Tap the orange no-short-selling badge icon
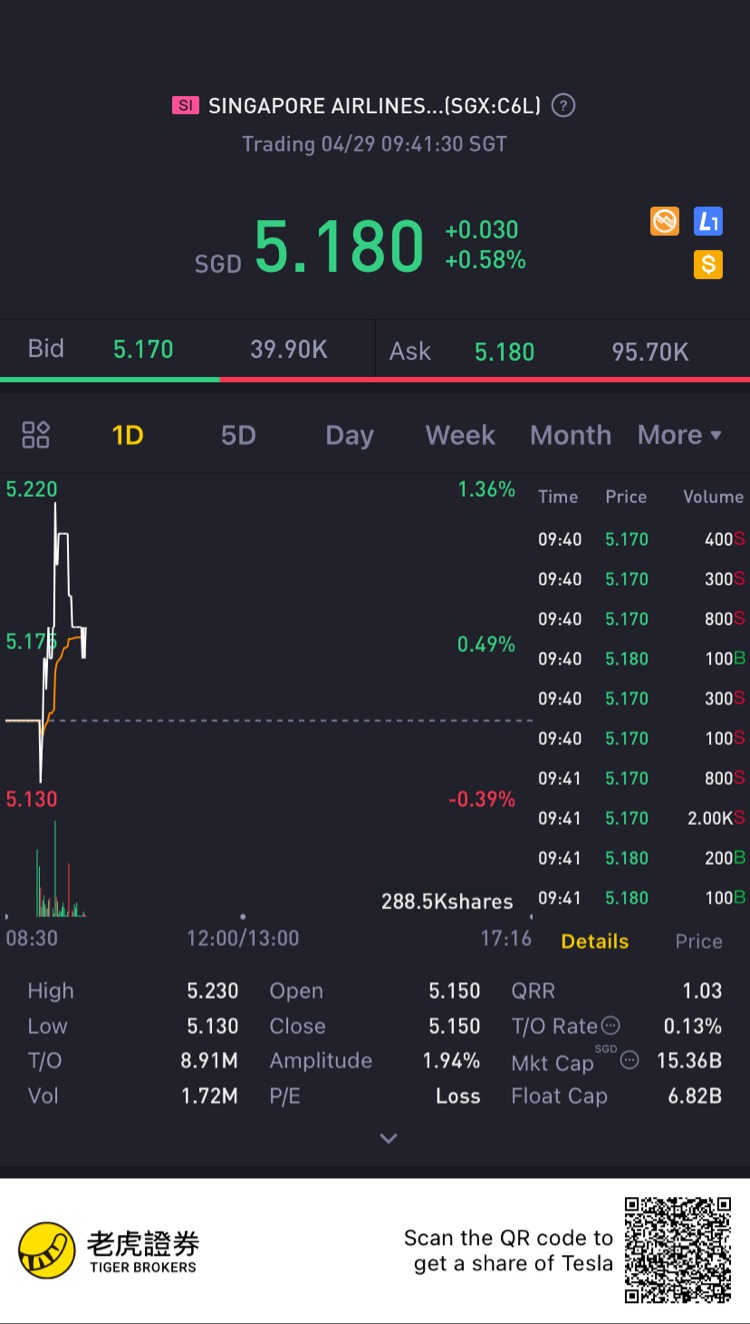 pos(665,221)
